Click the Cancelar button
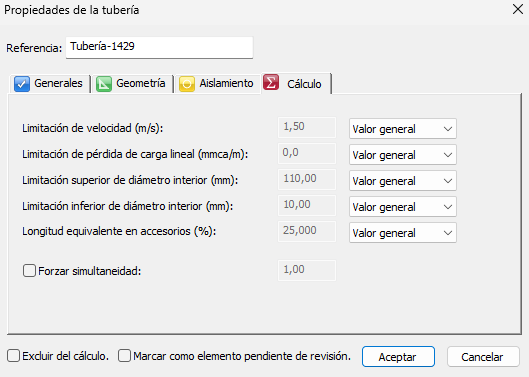Viewport: 529px width, 377px height. pos(483,356)
